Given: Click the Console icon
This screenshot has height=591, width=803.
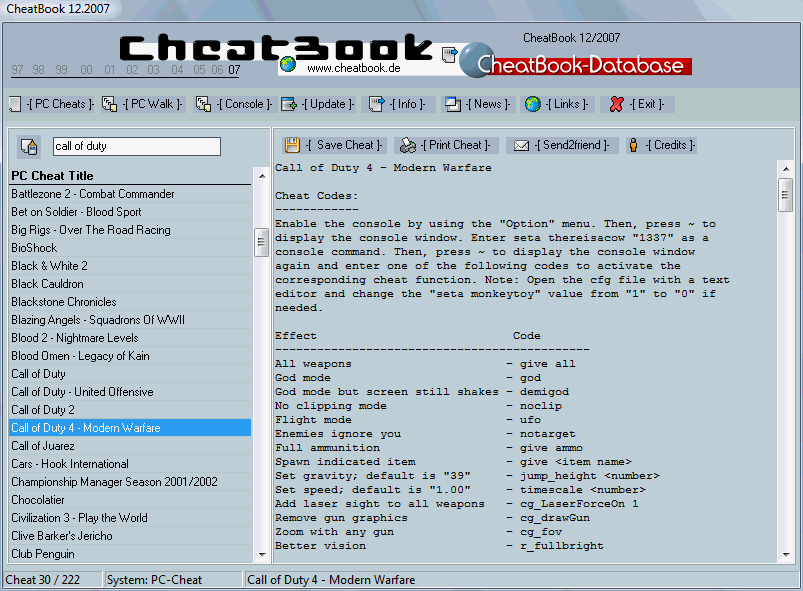Looking at the screenshot, I should (203, 104).
